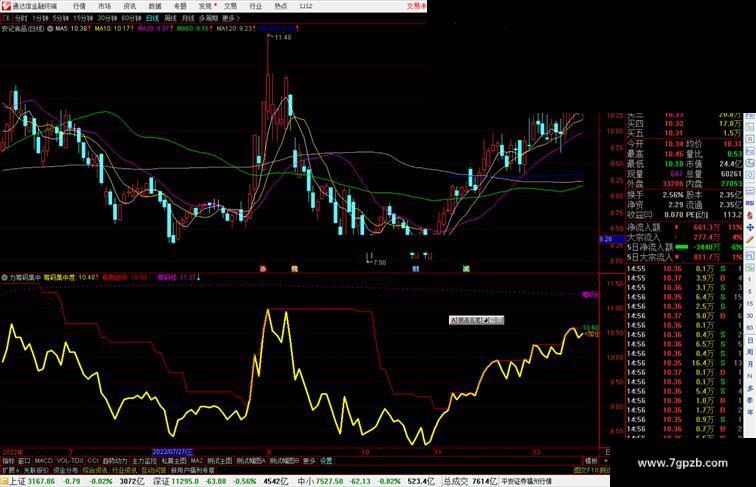Switch to 30分钟 period tab
The image size is (756, 487).
(x=107, y=18)
